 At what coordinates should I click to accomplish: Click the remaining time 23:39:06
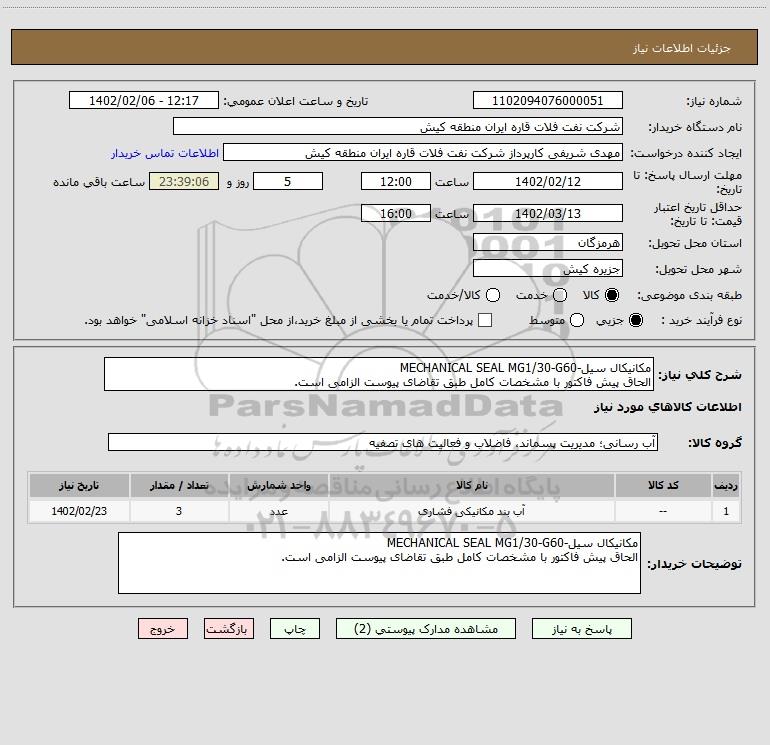coord(184,181)
